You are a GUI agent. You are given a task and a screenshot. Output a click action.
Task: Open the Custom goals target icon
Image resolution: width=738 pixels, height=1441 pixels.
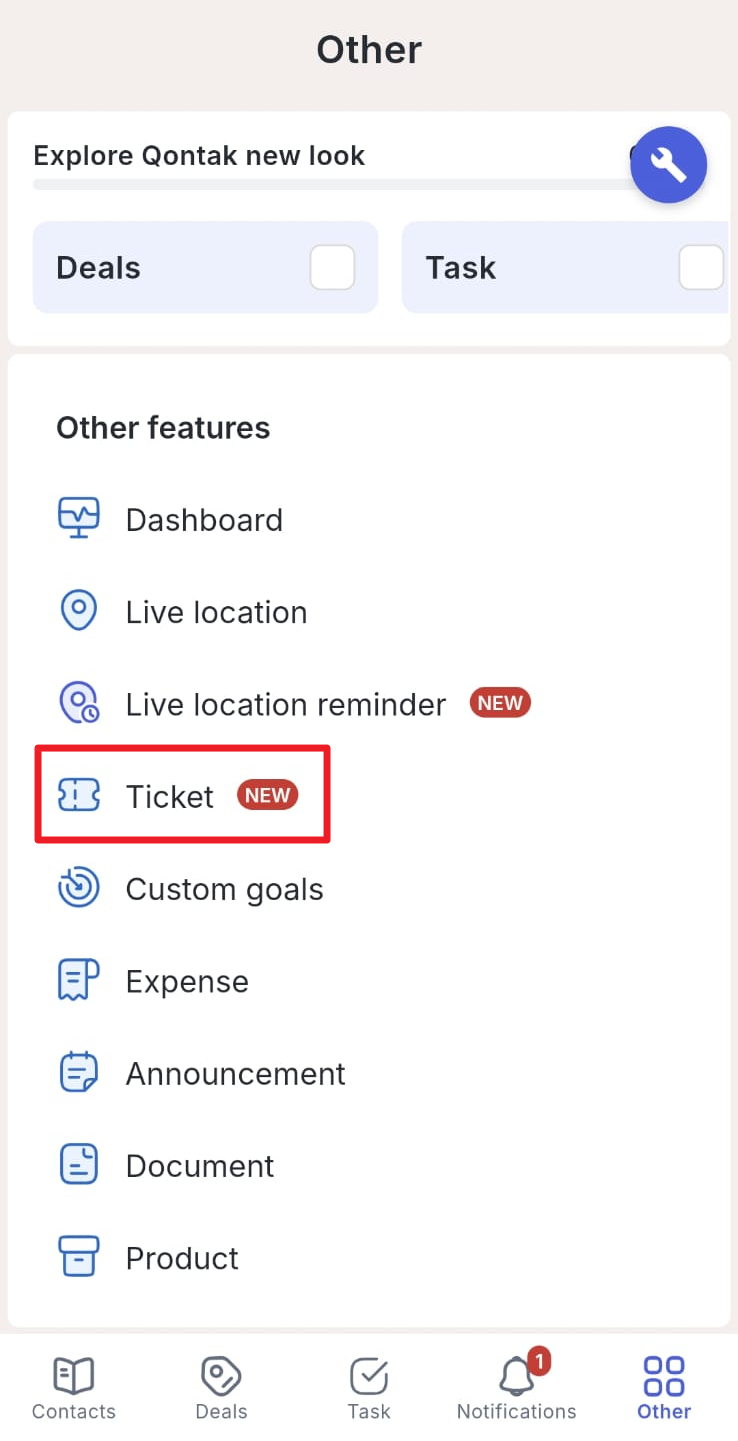78,888
